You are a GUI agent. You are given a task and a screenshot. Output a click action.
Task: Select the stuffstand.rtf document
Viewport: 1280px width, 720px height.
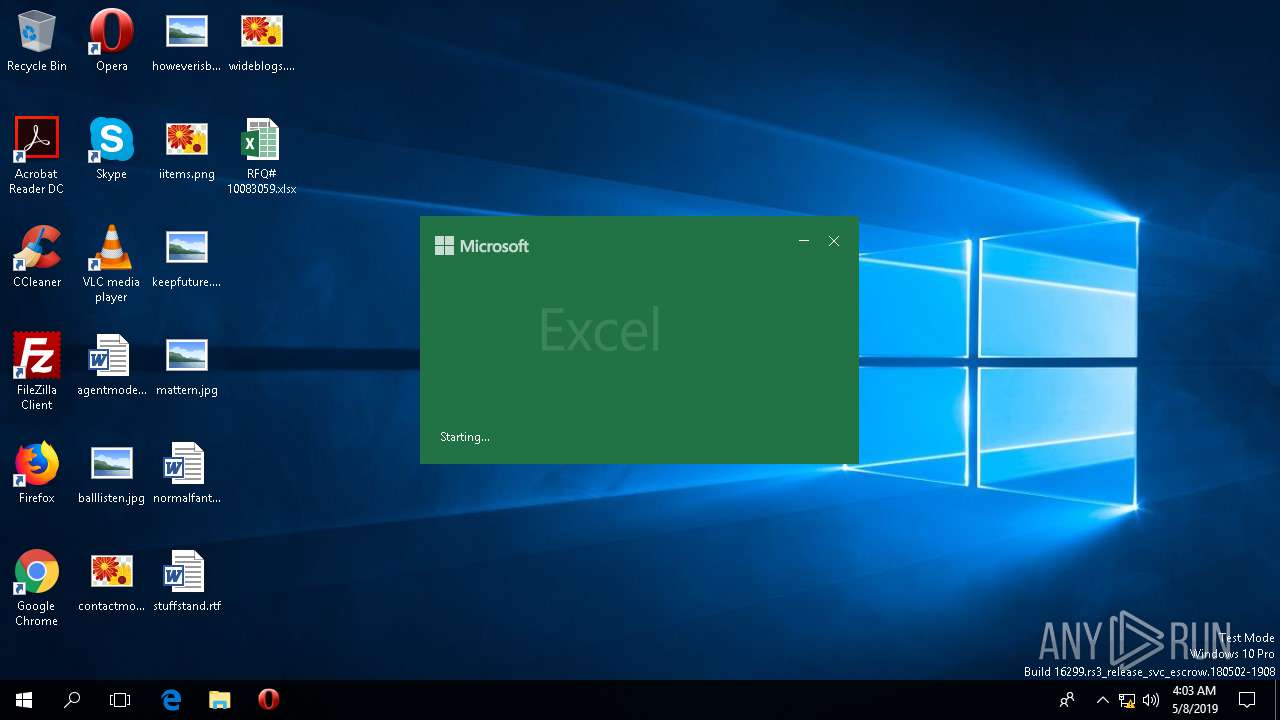186,581
